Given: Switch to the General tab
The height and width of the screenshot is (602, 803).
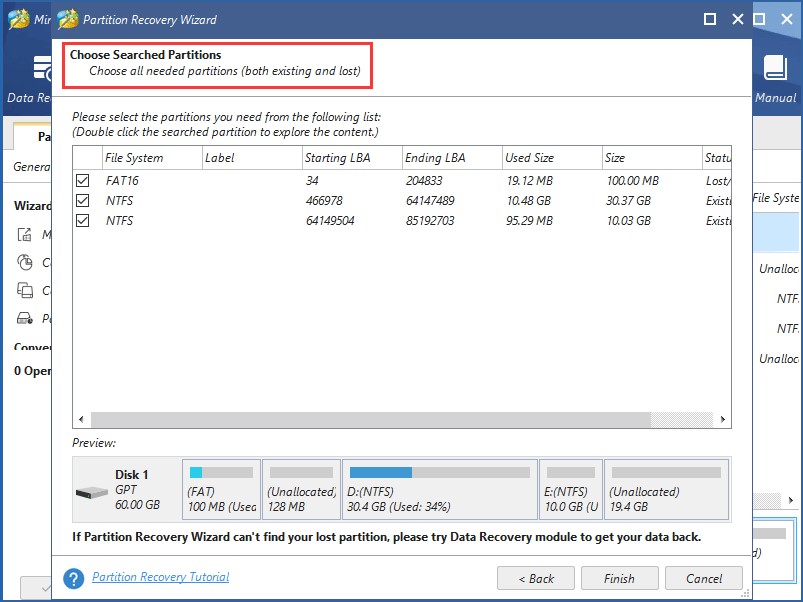Looking at the screenshot, I should click(x=29, y=168).
